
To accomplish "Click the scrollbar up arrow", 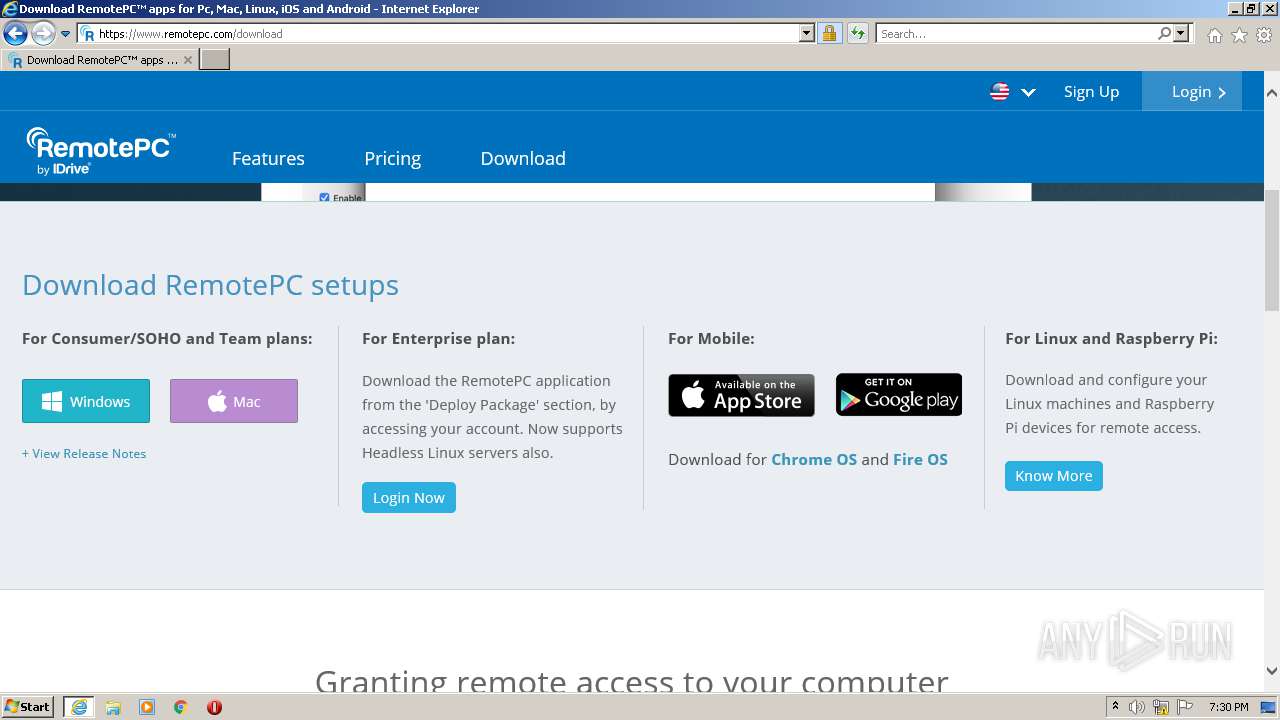I will (x=1272, y=93).
